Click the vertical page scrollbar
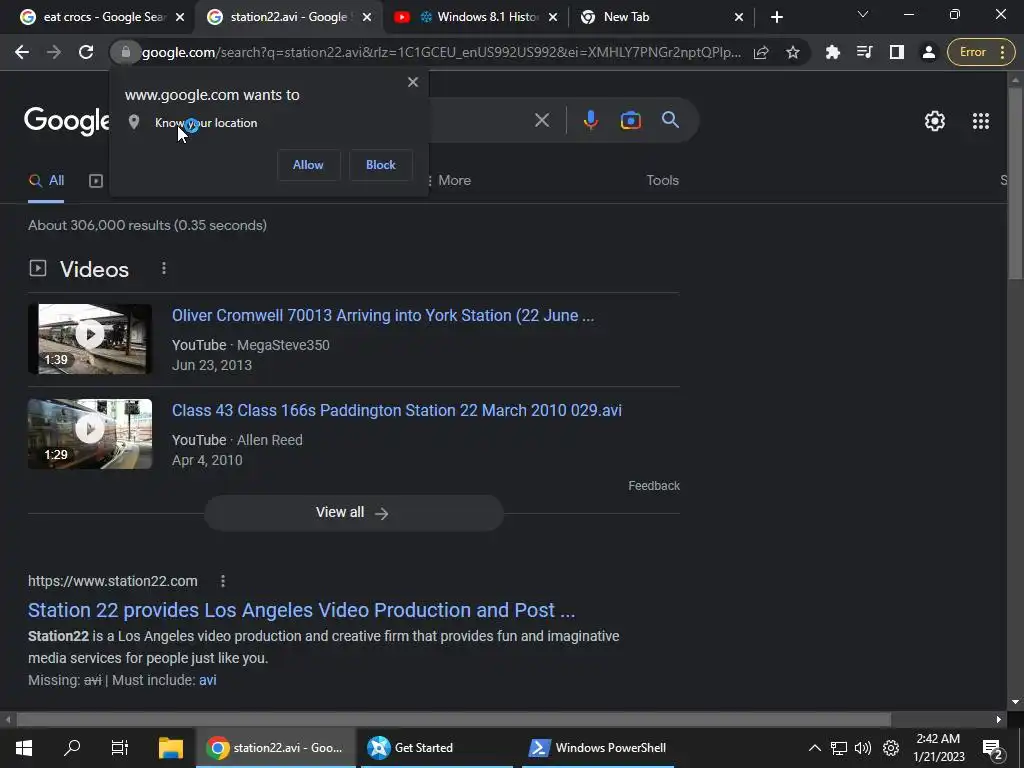The image size is (1024, 768). (x=1015, y=183)
